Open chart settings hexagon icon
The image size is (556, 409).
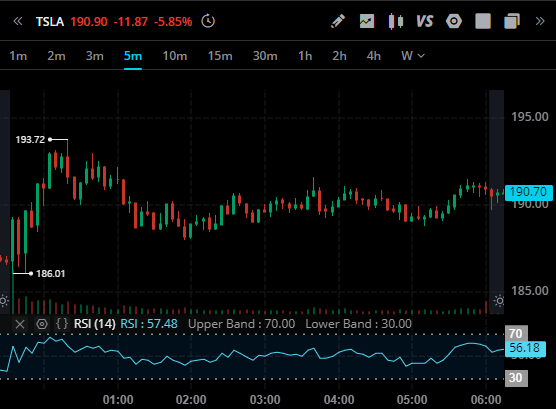[454, 21]
